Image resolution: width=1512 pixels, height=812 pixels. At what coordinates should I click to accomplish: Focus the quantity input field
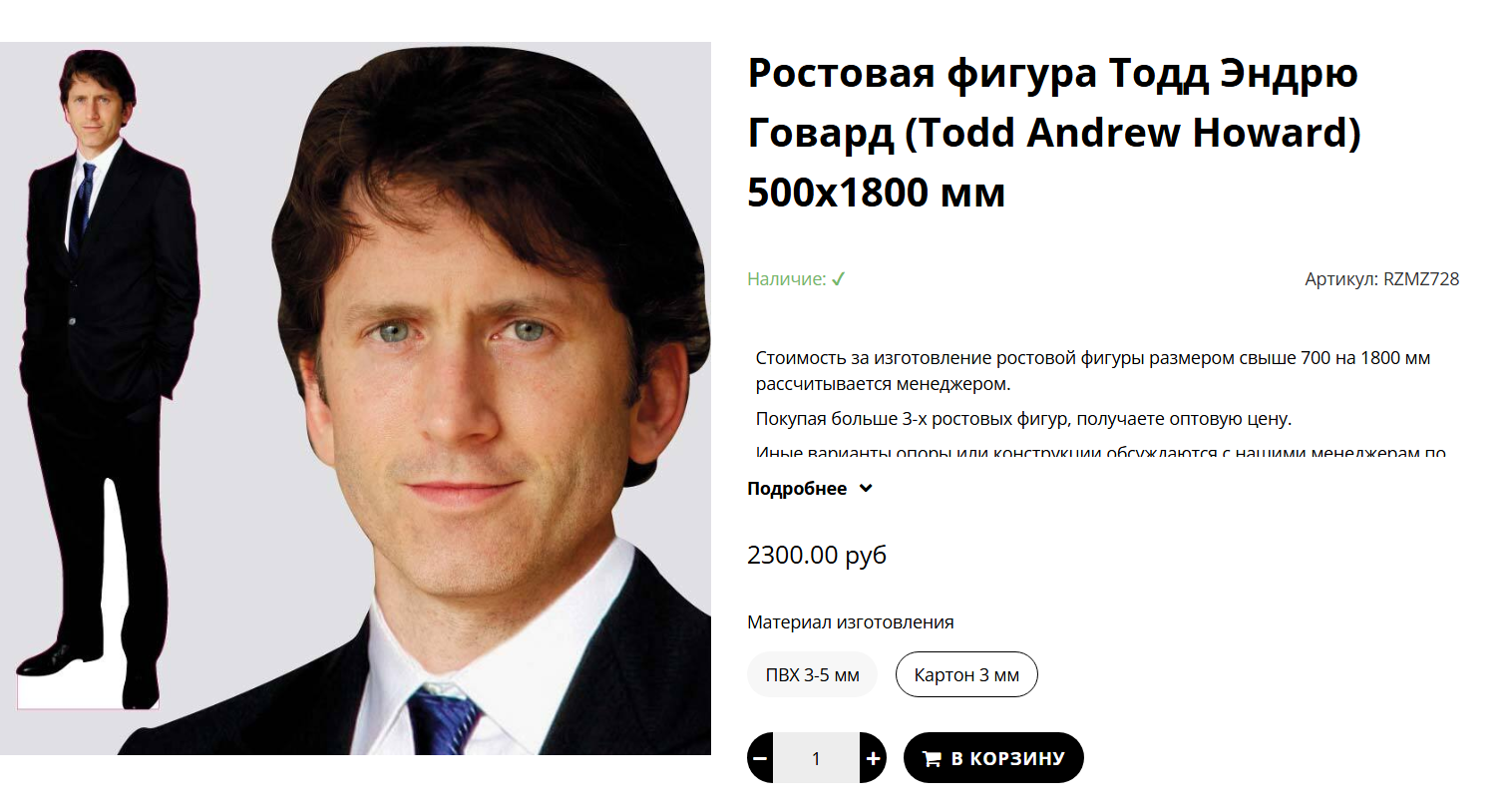click(x=816, y=758)
